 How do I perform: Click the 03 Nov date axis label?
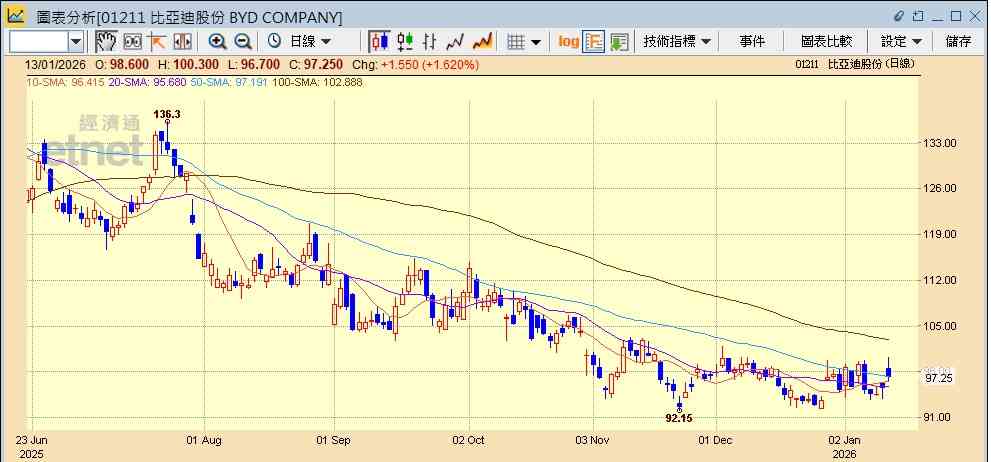[593, 440]
